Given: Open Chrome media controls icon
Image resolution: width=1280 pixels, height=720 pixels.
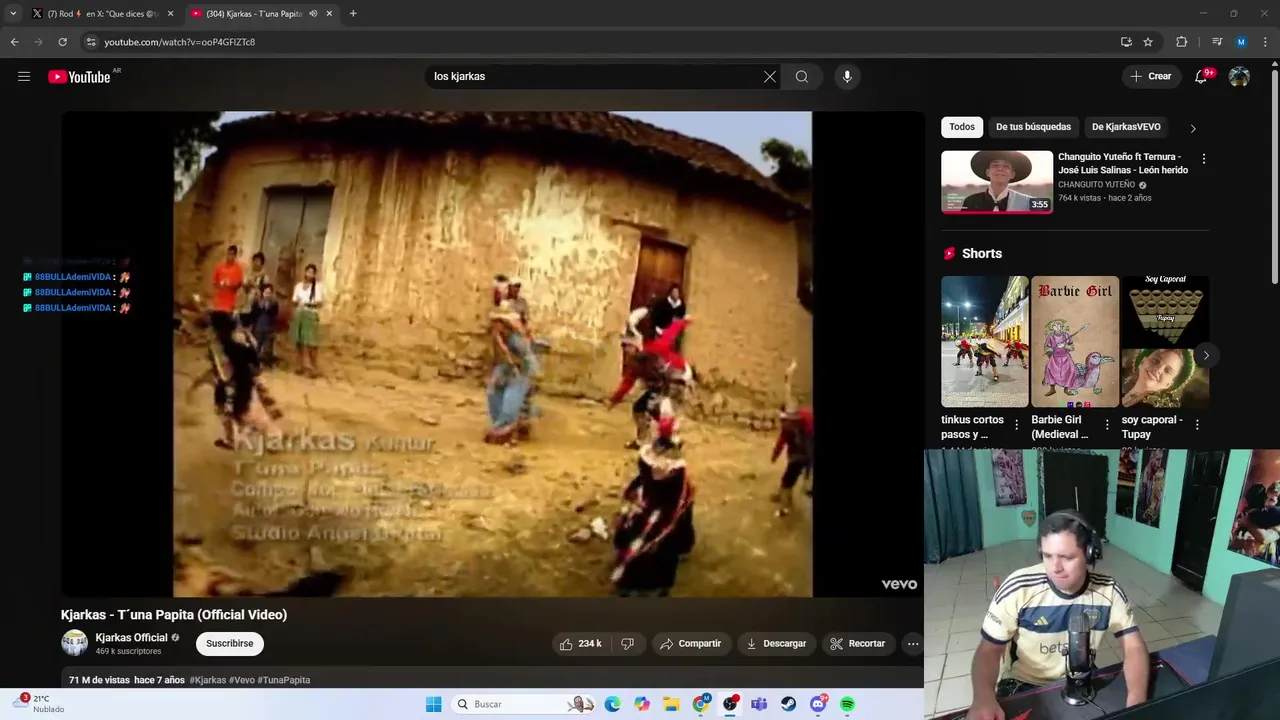Looking at the screenshot, I should point(1217,42).
